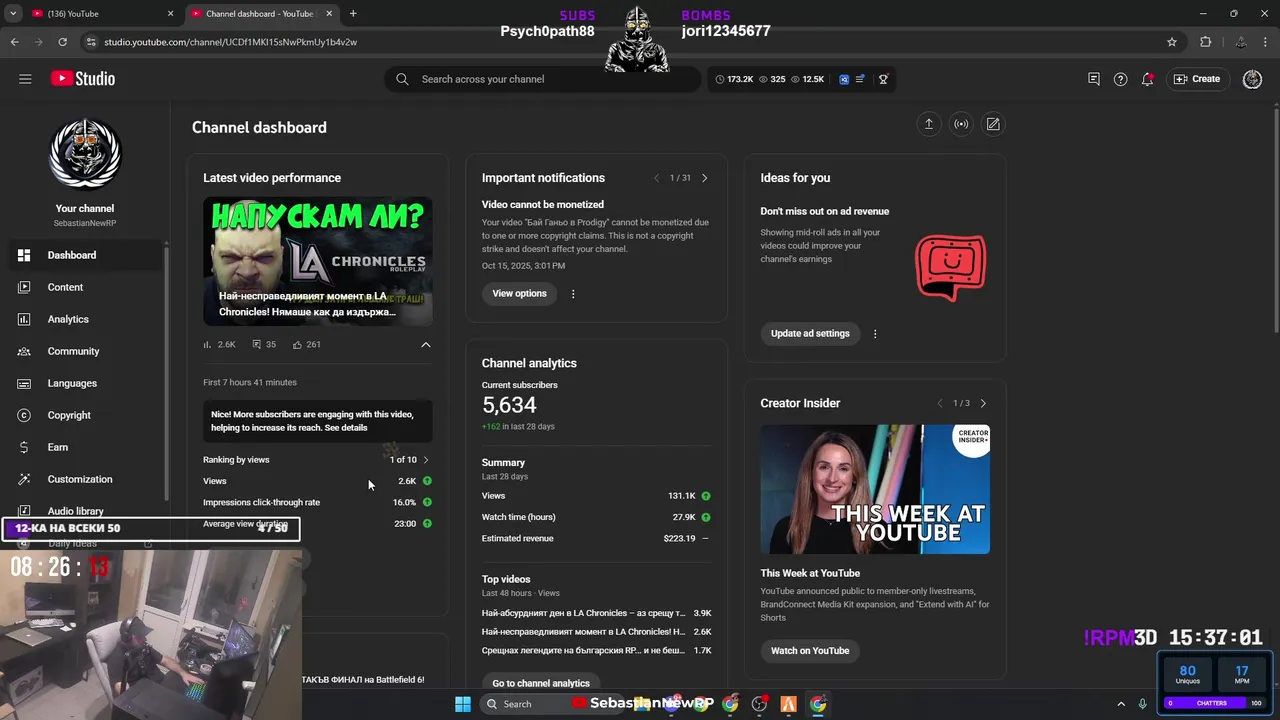Click the go live broadcast icon
Screen dimensions: 1280x720
[961, 124]
